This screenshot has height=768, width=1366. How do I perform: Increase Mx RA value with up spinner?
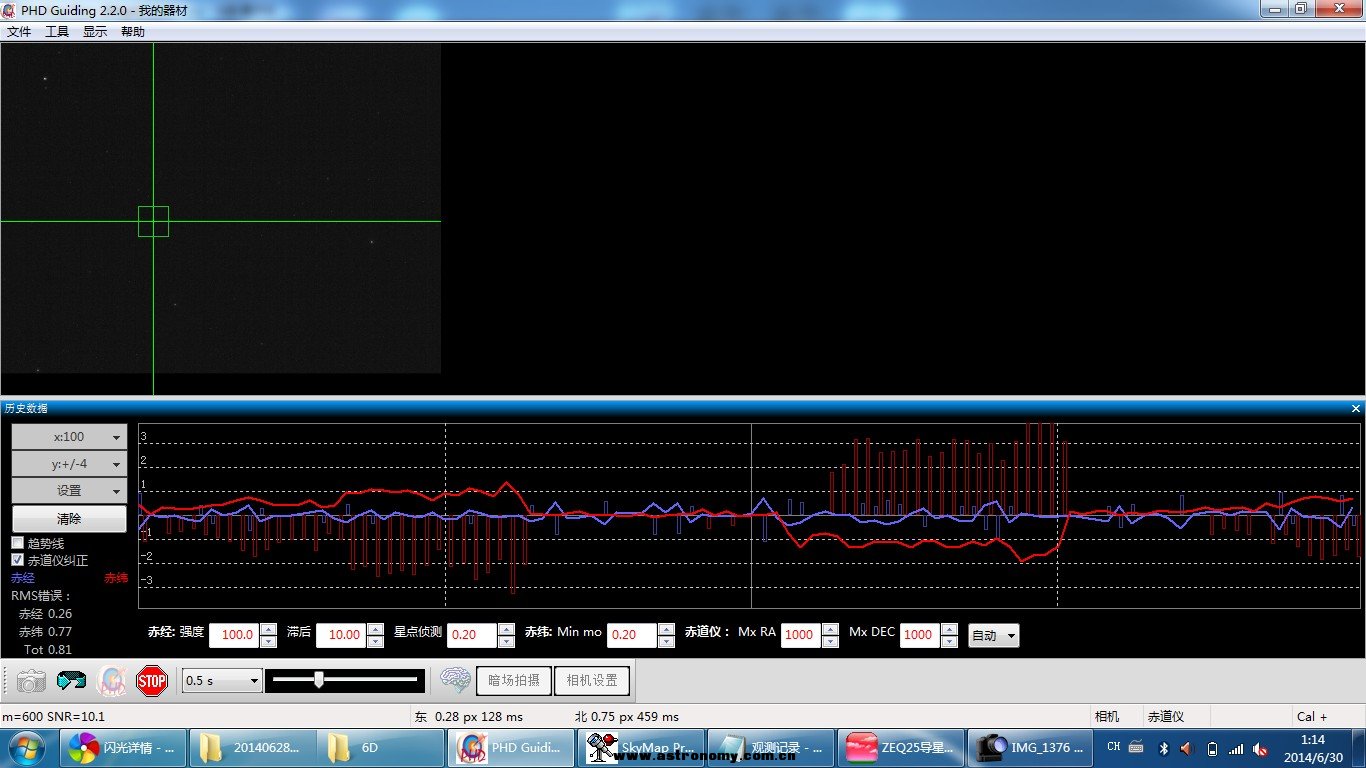click(x=830, y=629)
